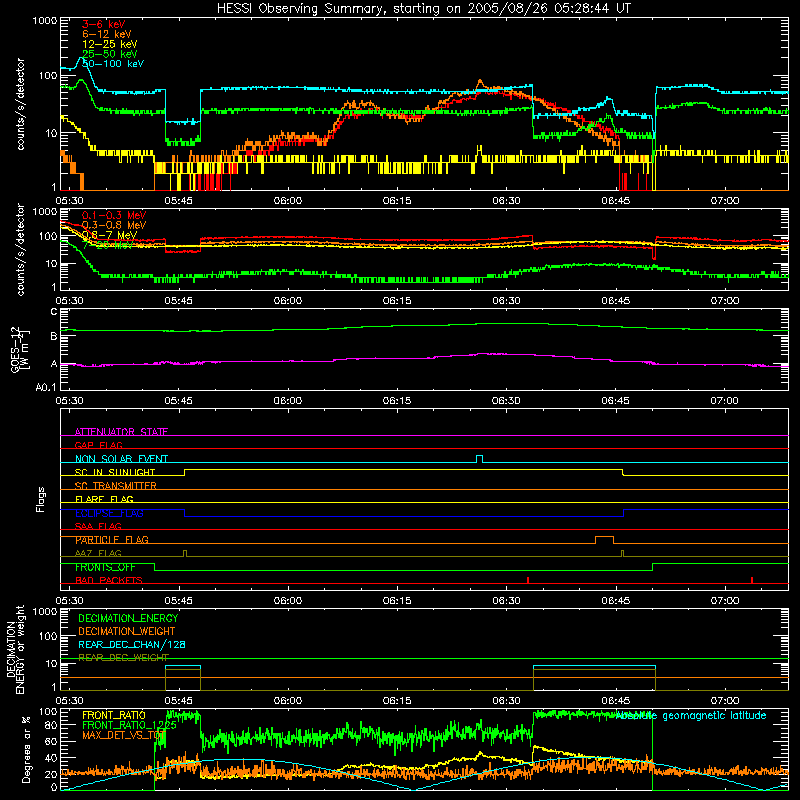The height and width of the screenshot is (800, 800).
Task: Click the 12-25 keV legend entry
Action: click(109, 44)
